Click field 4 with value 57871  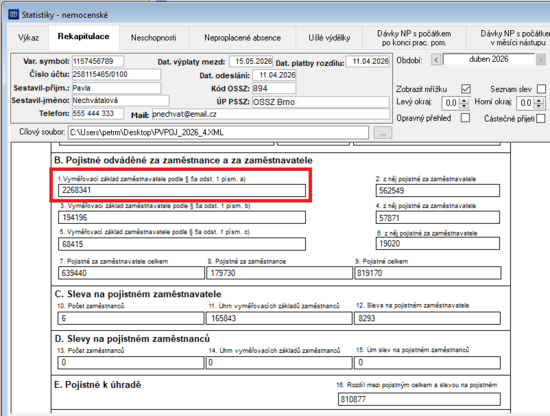(x=438, y=218)
